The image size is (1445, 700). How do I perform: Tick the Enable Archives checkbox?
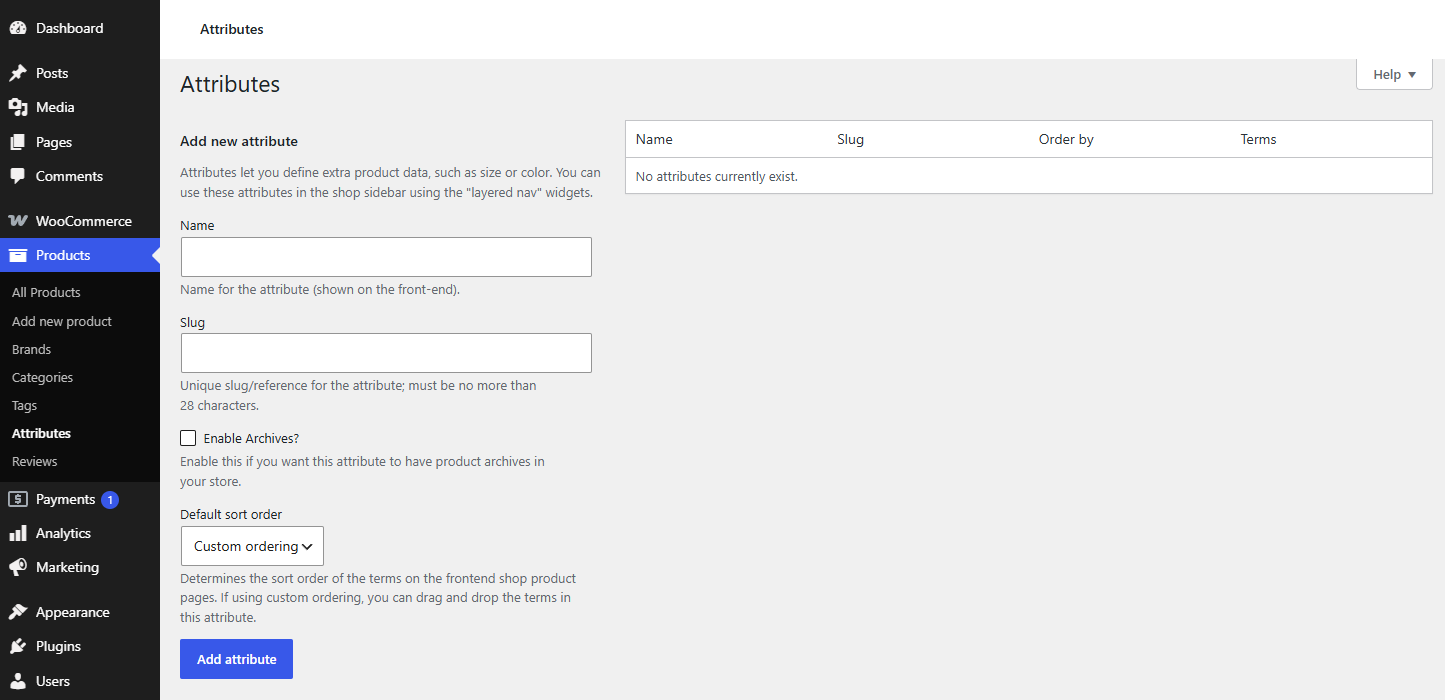pos(188,438)
